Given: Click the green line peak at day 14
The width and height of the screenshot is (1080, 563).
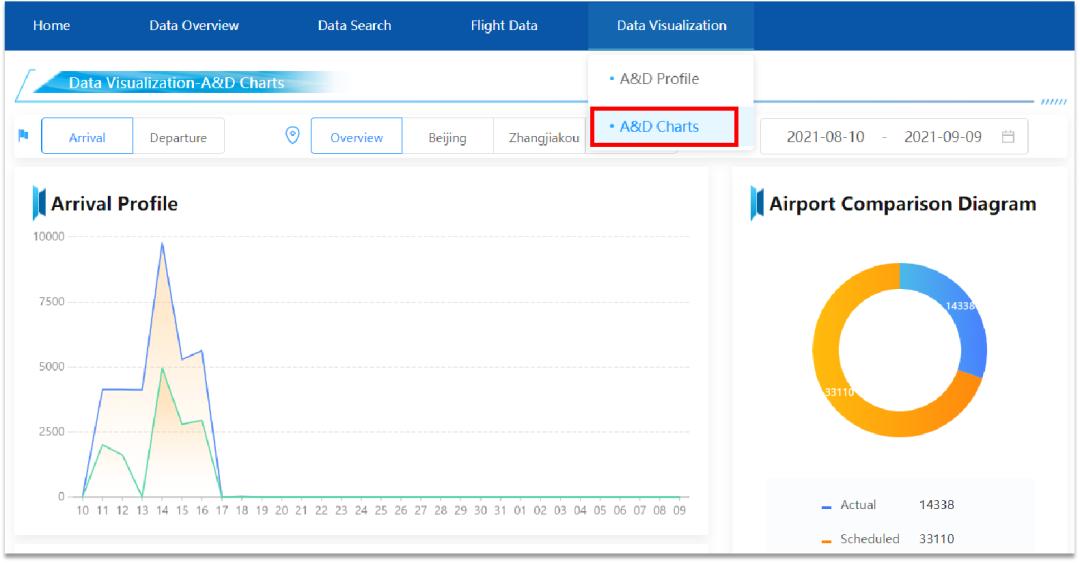Looking at the screenshot, I should [162, 369].
